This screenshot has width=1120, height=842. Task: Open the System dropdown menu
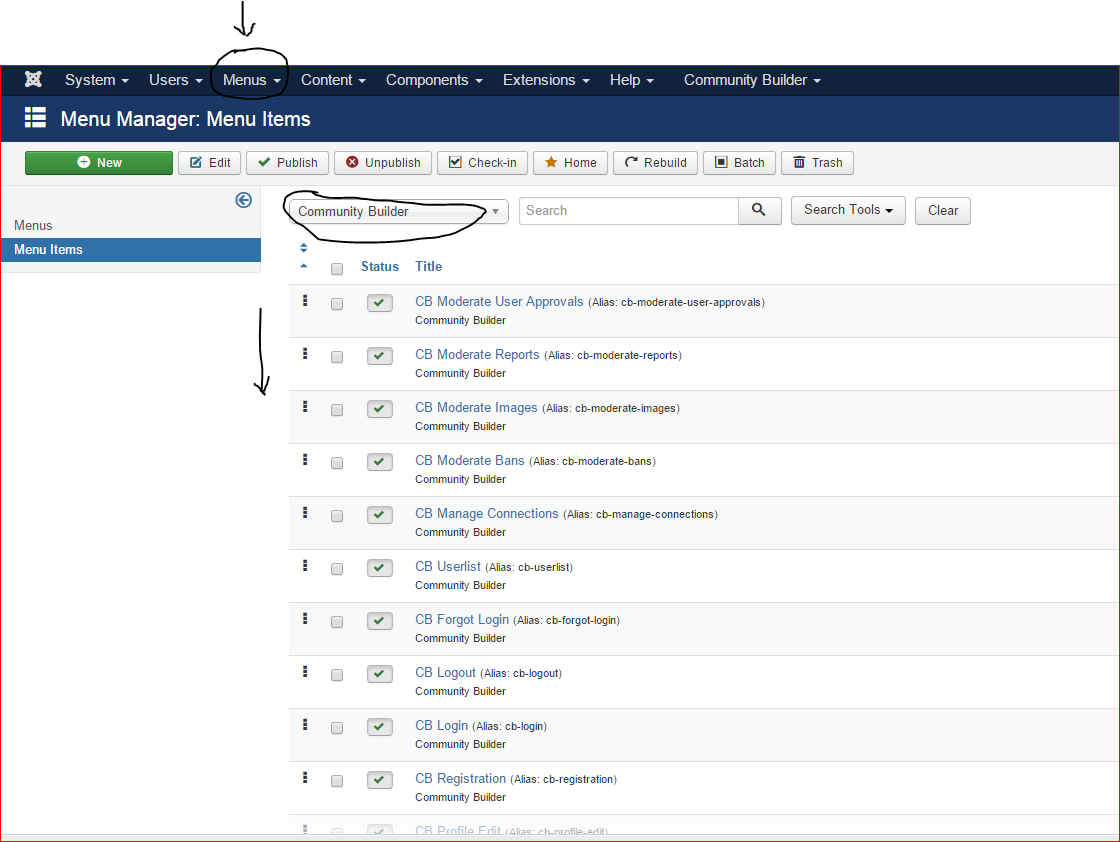pos(96,80)
